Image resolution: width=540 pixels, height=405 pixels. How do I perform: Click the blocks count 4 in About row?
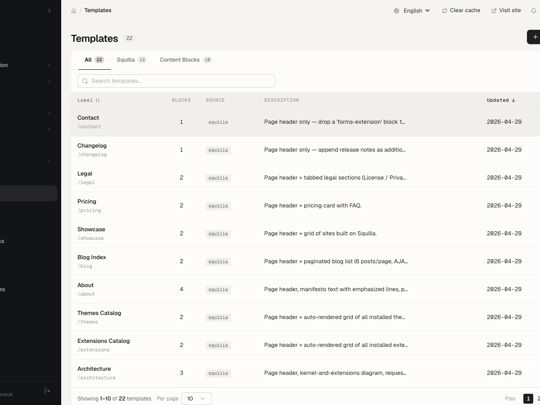coord(181,289)
